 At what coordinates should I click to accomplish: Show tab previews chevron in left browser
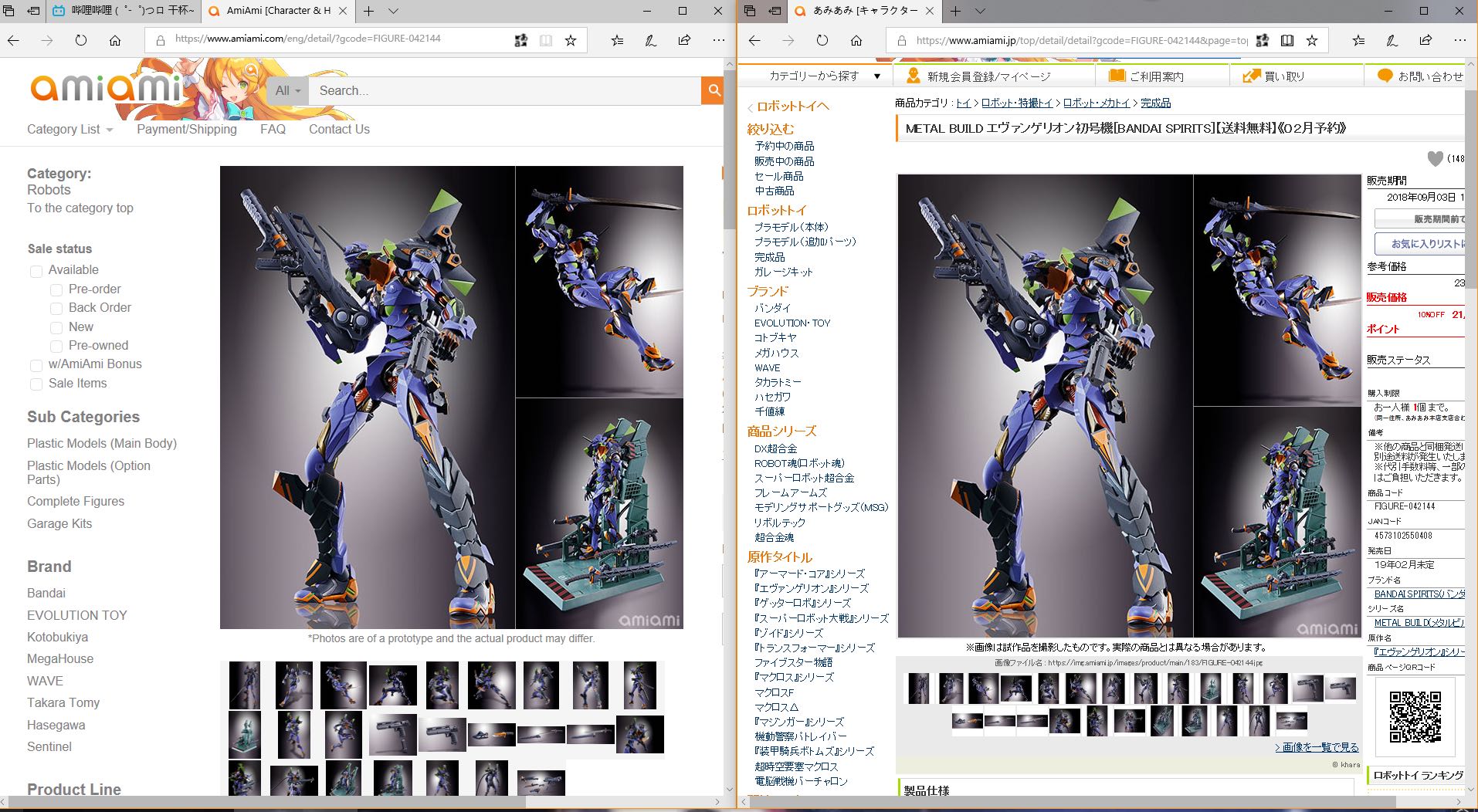point(393,11)
